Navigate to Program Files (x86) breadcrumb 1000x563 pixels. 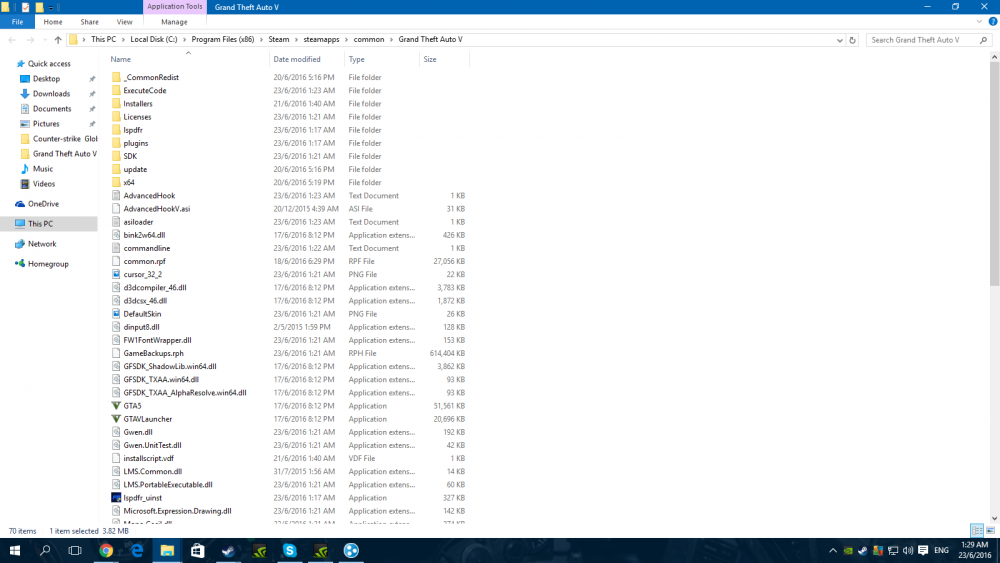tap(223, 40)
